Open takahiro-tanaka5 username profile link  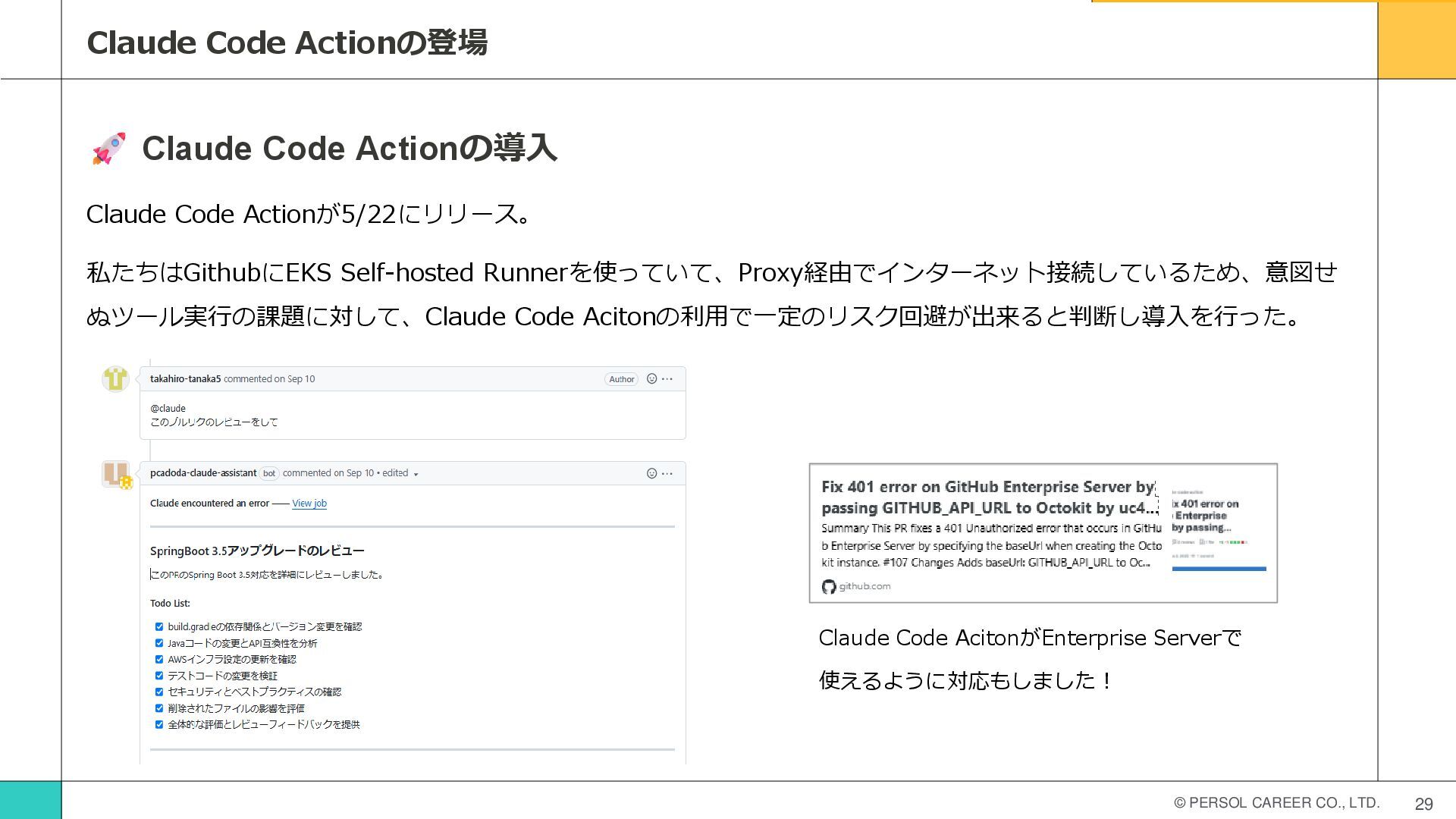pos(185,378)
